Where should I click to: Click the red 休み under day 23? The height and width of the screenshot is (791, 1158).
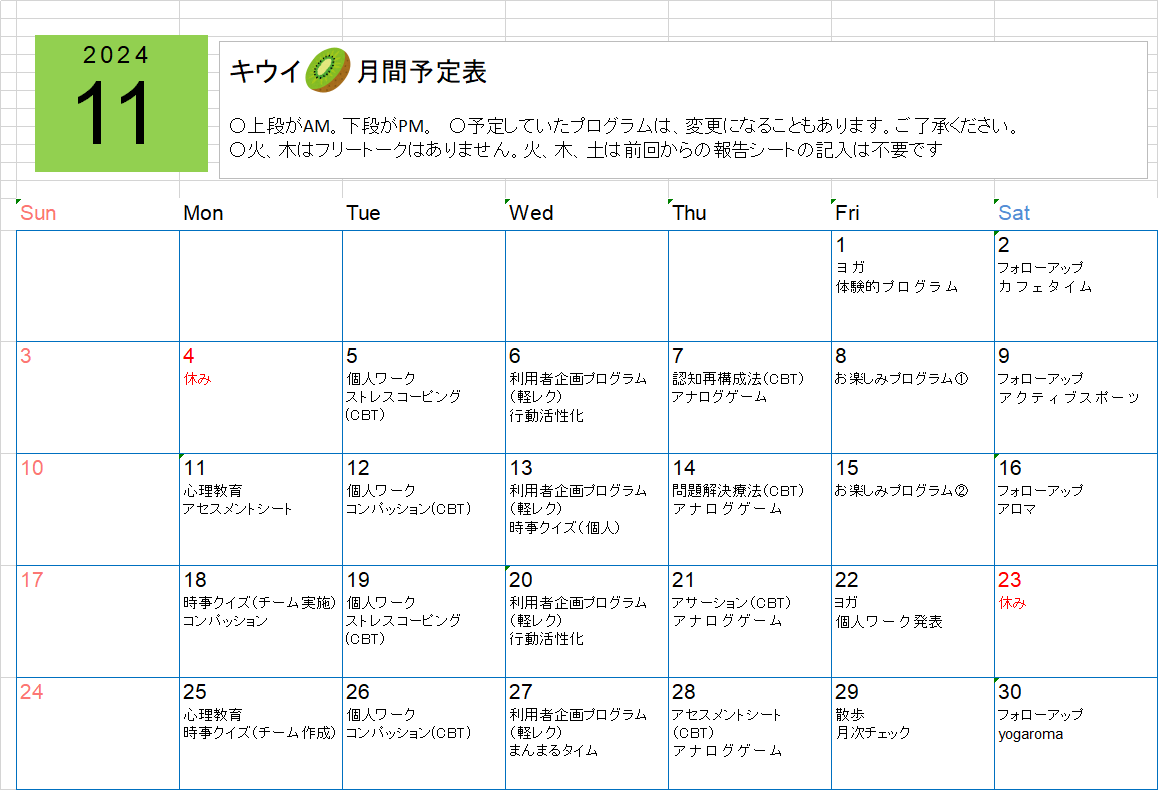coord(1013,603)
